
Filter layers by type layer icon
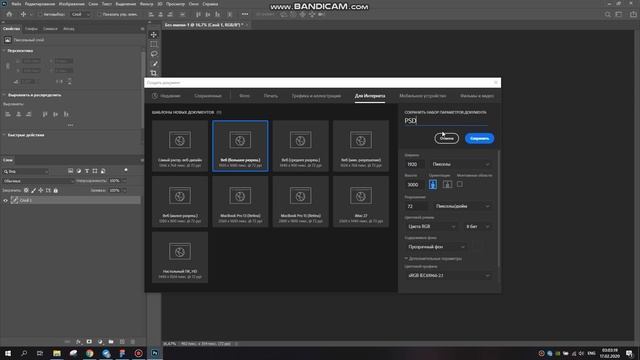tap(87, 171)
